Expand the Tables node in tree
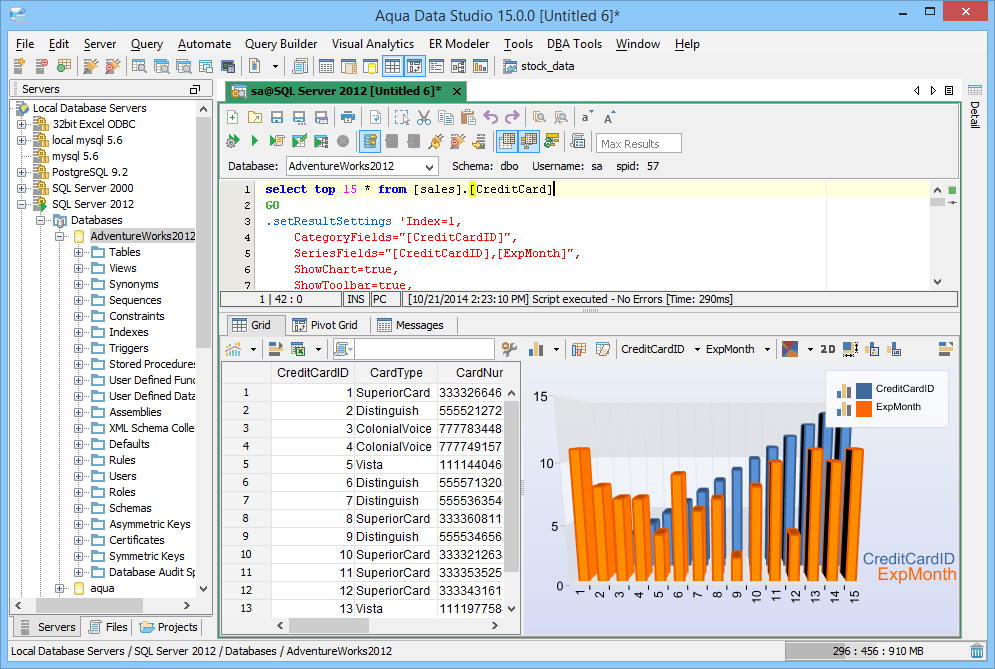This screenshot has height=669, width=995. click(x=79, y=252)
